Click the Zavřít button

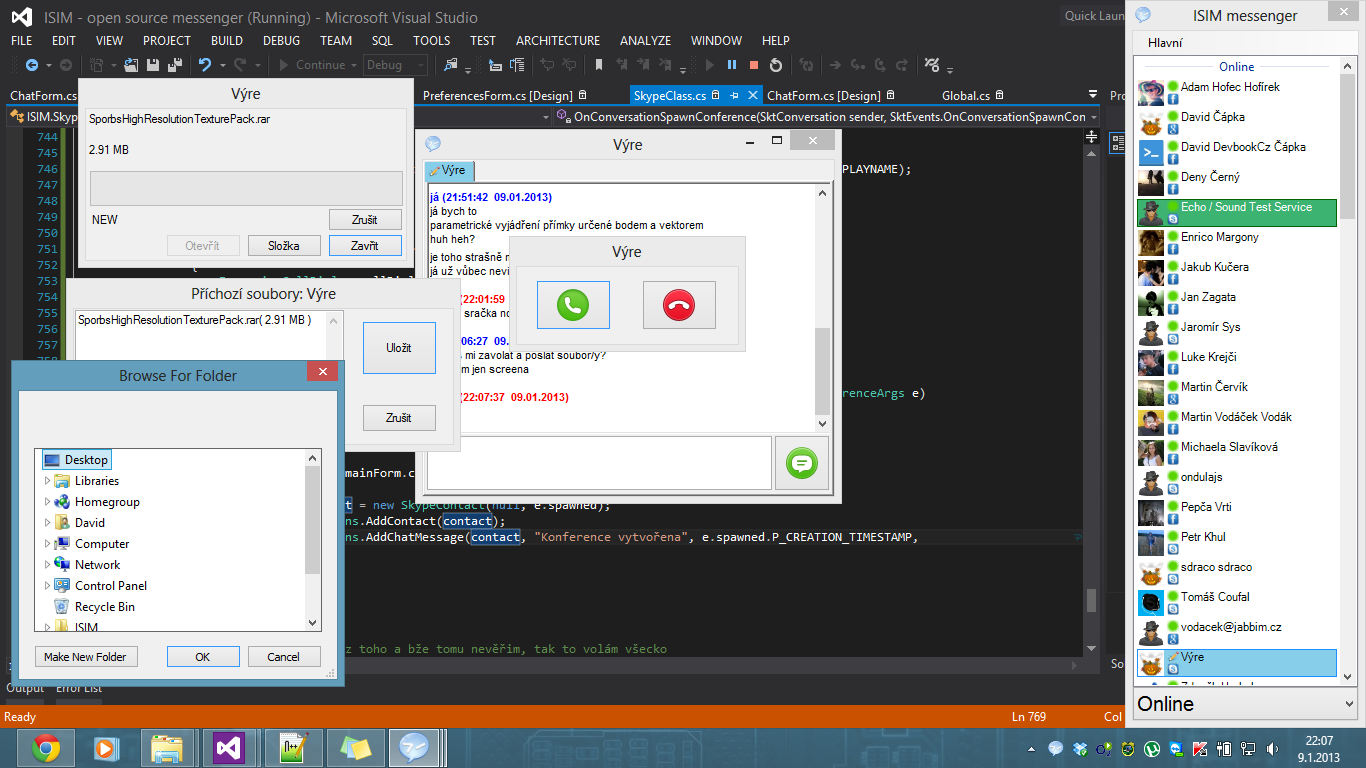pyautogui.click(x=365, y=245)
